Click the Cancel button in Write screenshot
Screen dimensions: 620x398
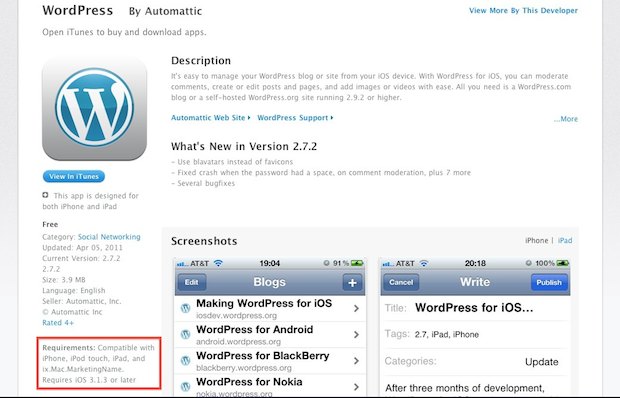[x=401, y=282]
